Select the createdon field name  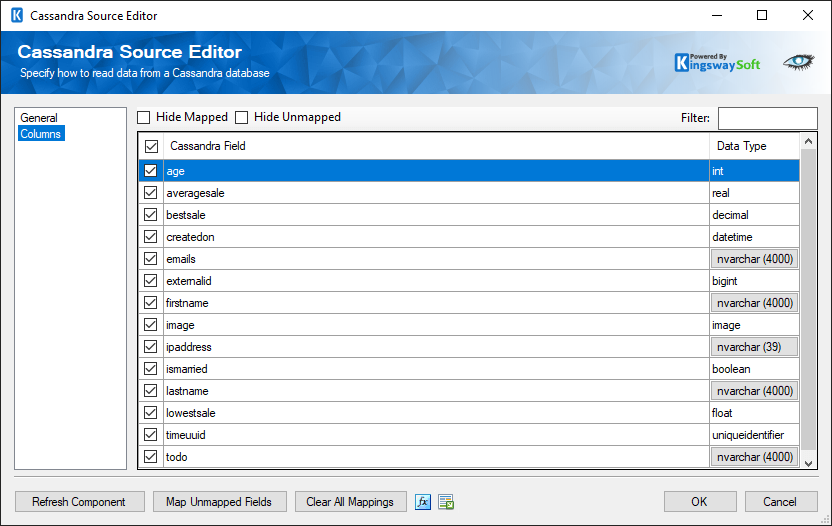(190, 237)
